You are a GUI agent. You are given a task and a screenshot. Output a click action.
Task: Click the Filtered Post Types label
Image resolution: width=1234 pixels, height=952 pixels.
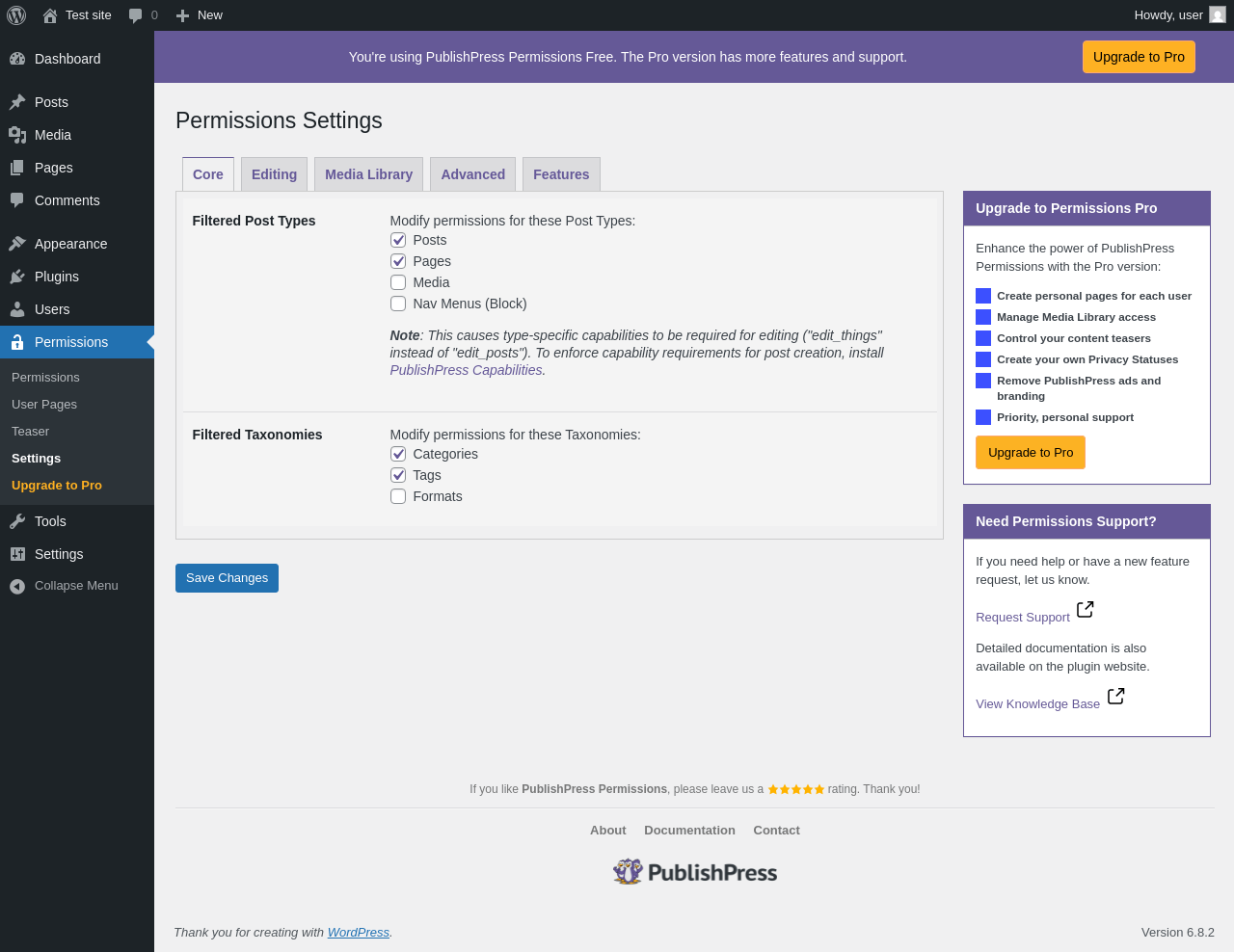click(x=254, y=221)
